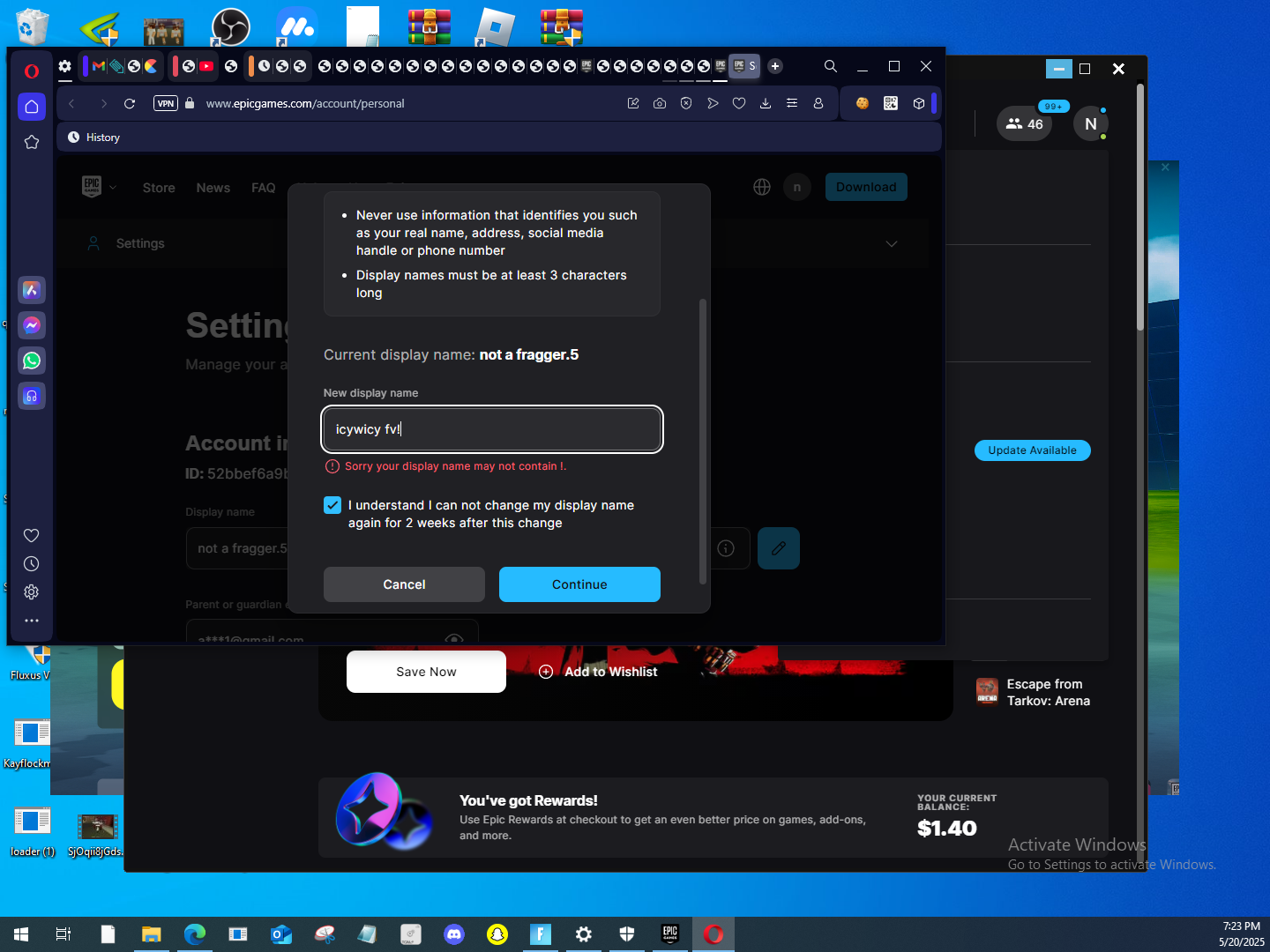Uncheck the display name change acknowledgment
Screen dimensions: 1270x952
click(332, 505)
